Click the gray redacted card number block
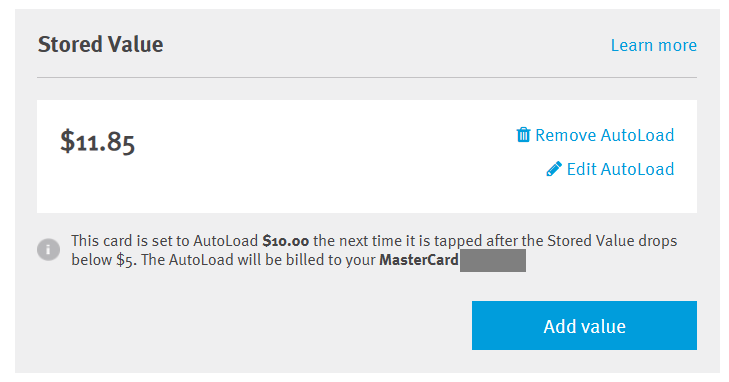 click(x=493, y=260)
